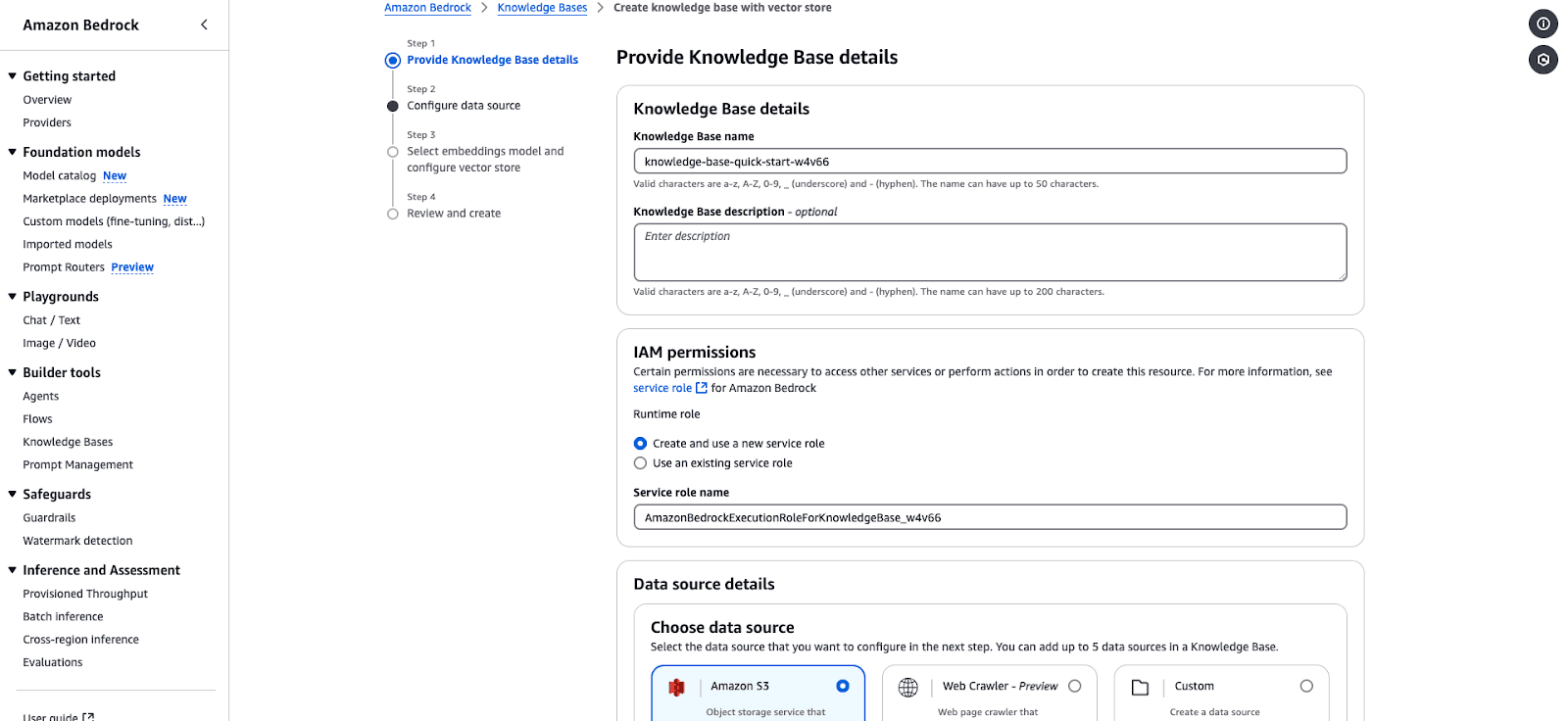Screen dimensions: 1568x721
Task: Select Use an existing service role
Action: (640, 463)
